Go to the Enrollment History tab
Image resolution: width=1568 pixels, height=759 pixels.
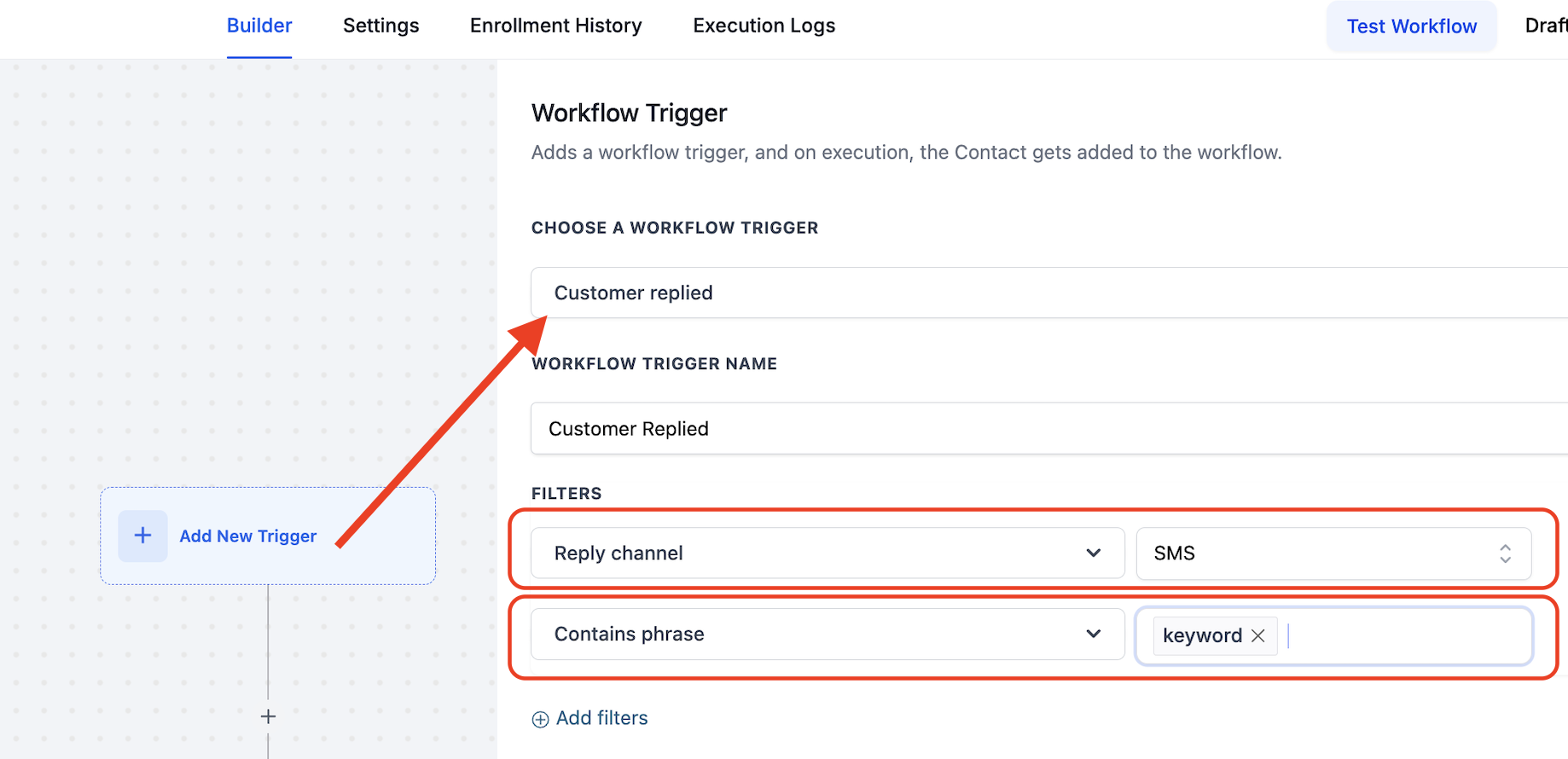(555, 26)
